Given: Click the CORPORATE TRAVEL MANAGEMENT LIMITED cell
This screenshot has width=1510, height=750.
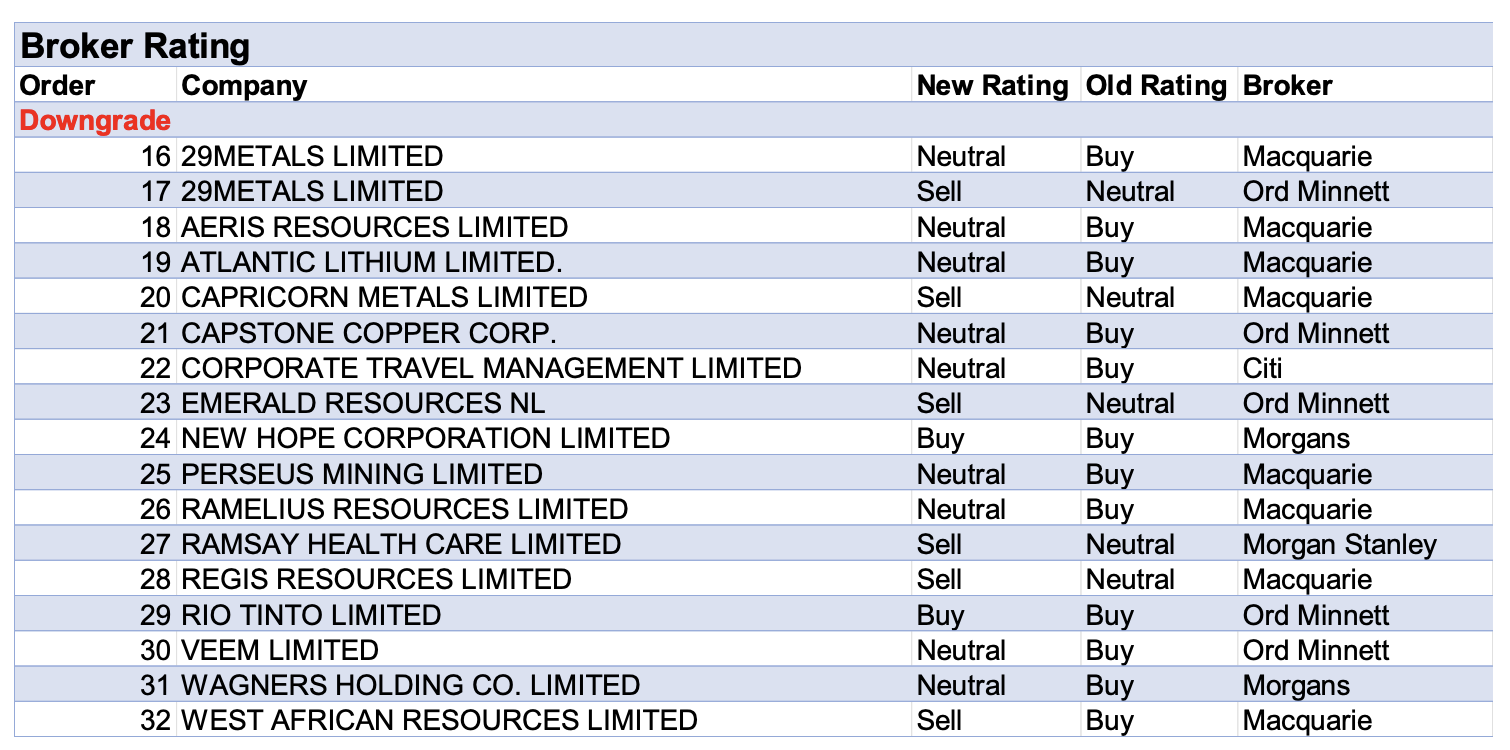Looking at the screenshot, I should pos(491,368).
